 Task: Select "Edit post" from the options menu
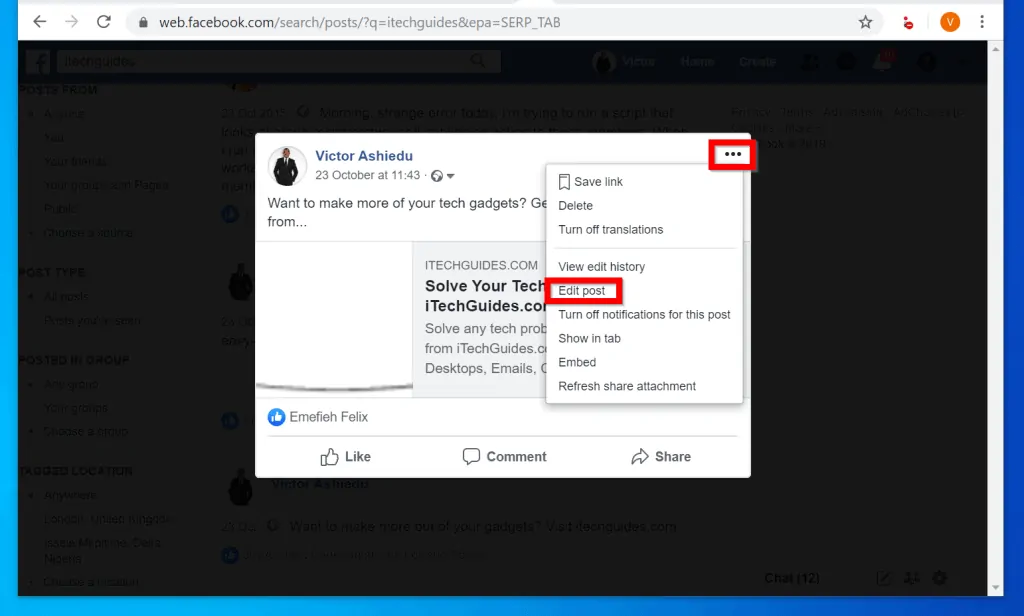point(583,291)
